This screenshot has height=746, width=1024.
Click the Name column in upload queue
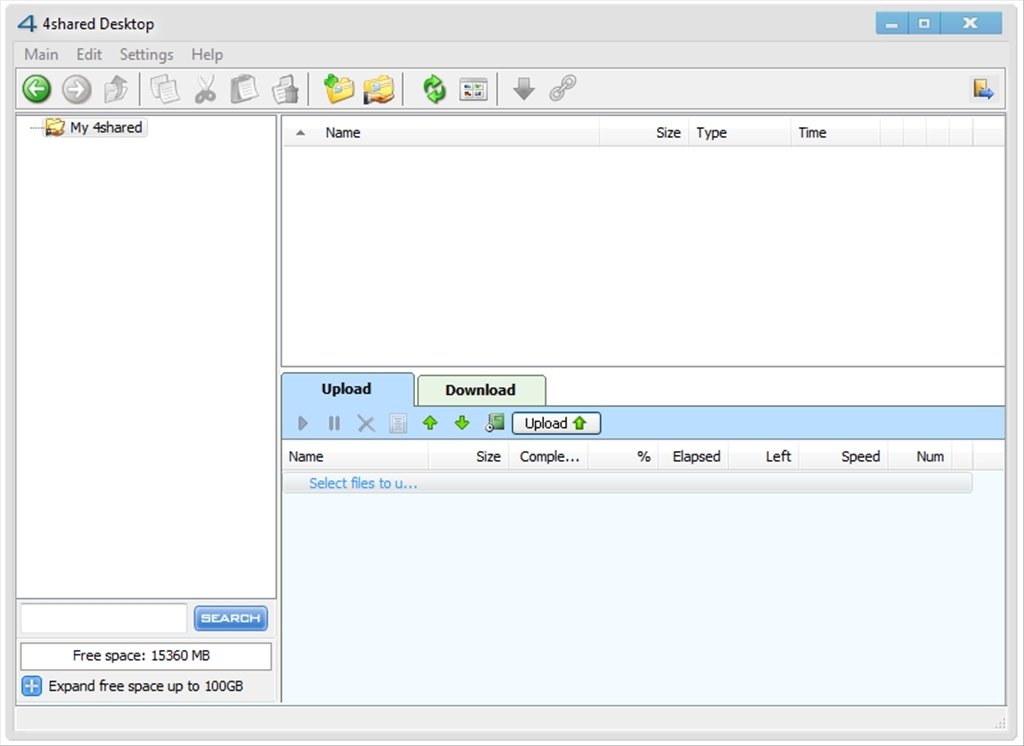point(306,457)
